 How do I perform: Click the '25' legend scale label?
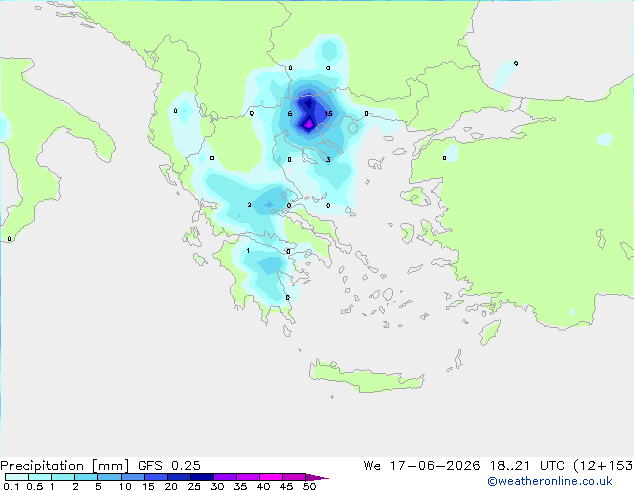[194, 486]
